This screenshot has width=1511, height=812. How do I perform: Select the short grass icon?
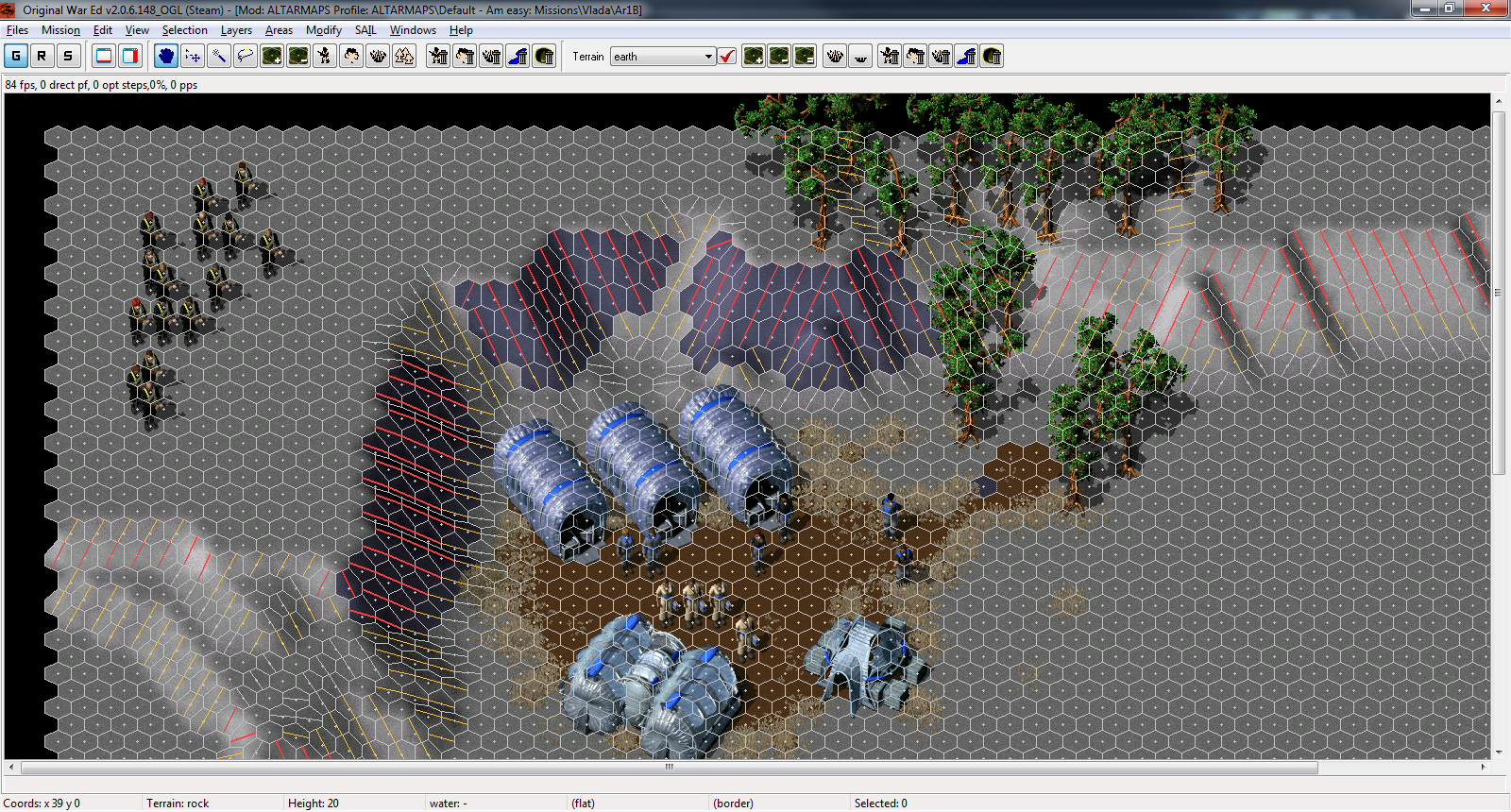click(x=860, y=56)
